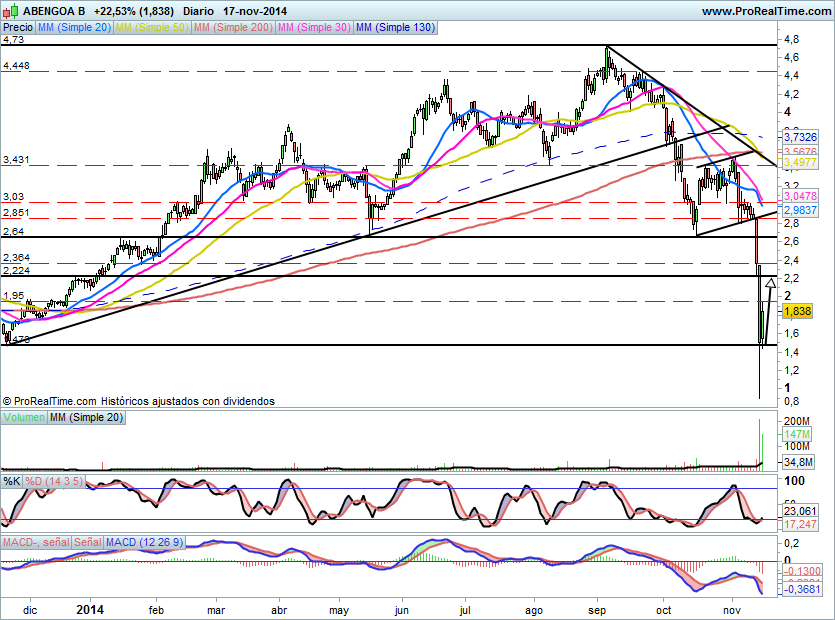
Task: Click the 2014 year label on time axis
Action: point(90,610)
